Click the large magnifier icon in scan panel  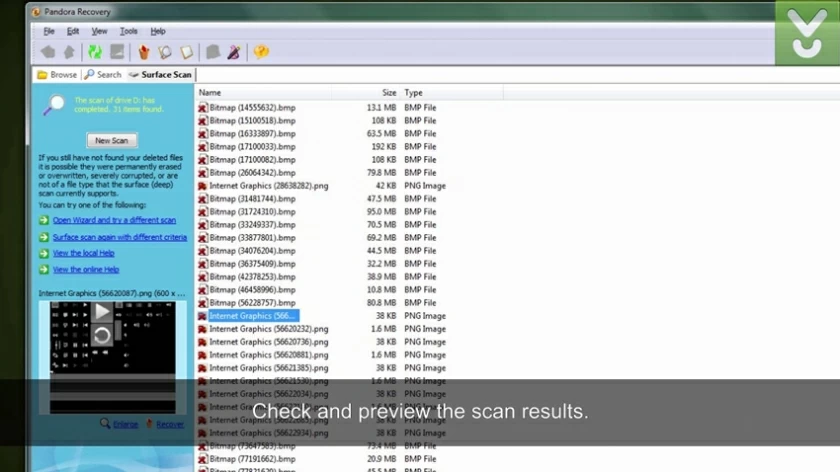(54, 104)
